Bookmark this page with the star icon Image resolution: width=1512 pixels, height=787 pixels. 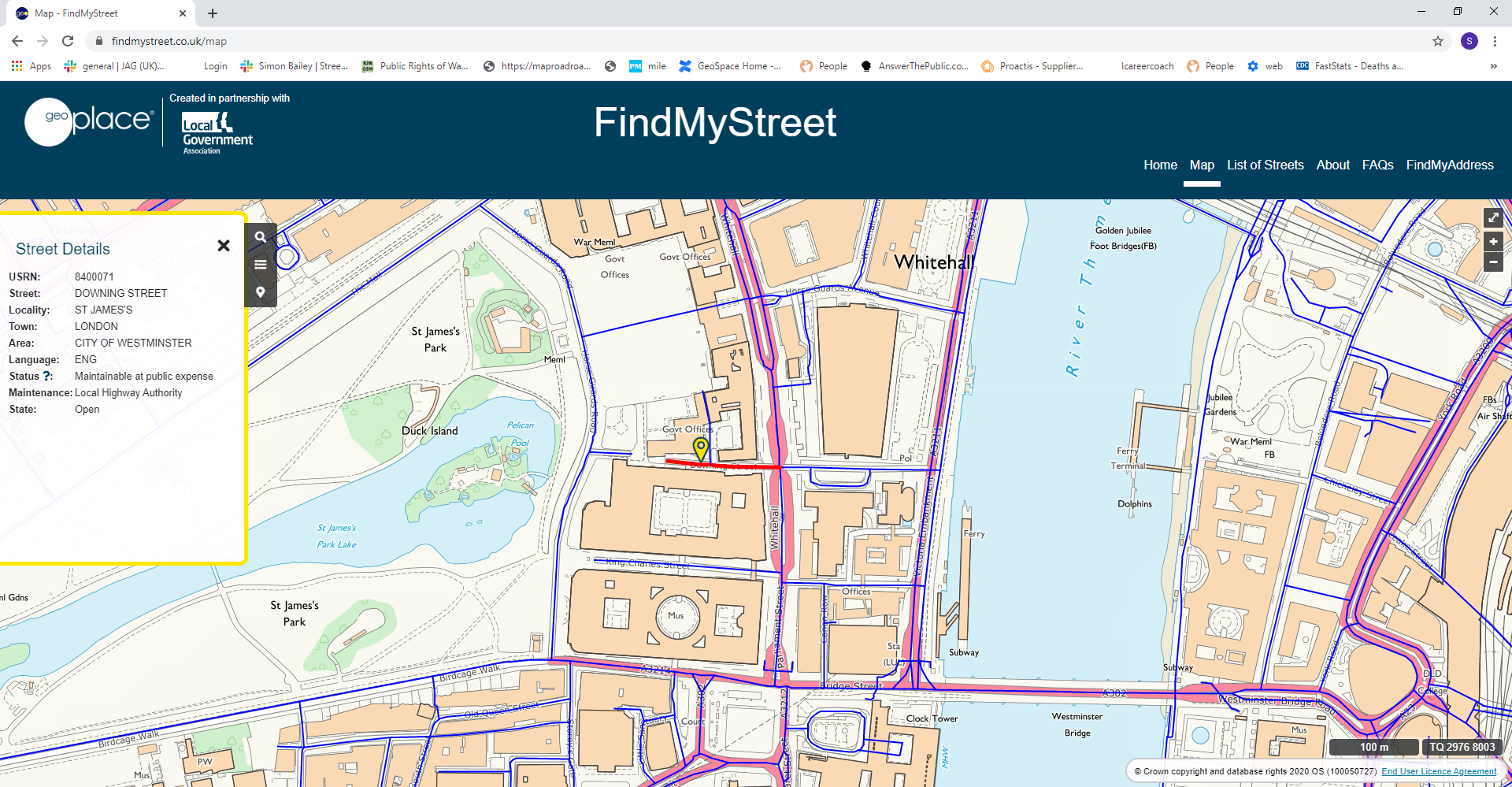pos(1438,41)
